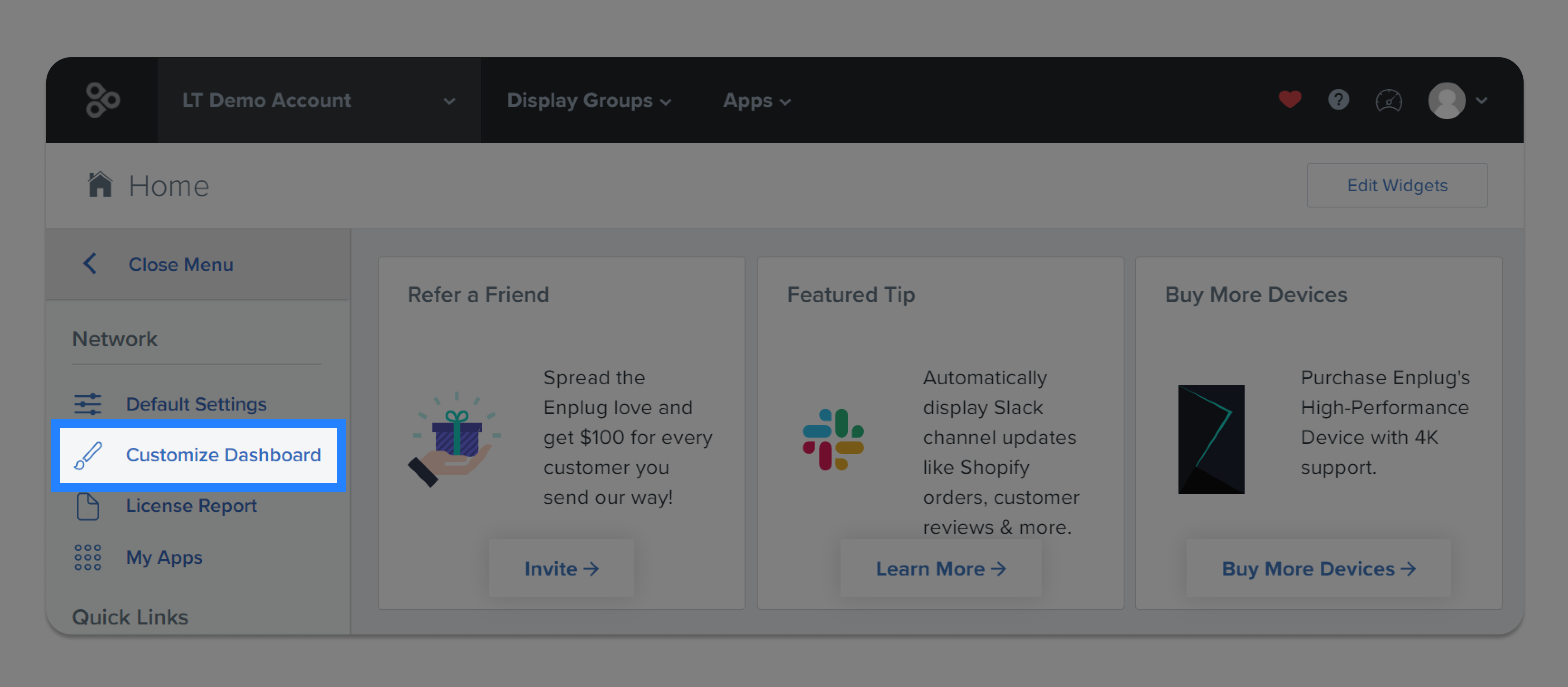Viewport: 1568px width, 687px height.
Task: Click the License Report document icon
Action: 88,506
